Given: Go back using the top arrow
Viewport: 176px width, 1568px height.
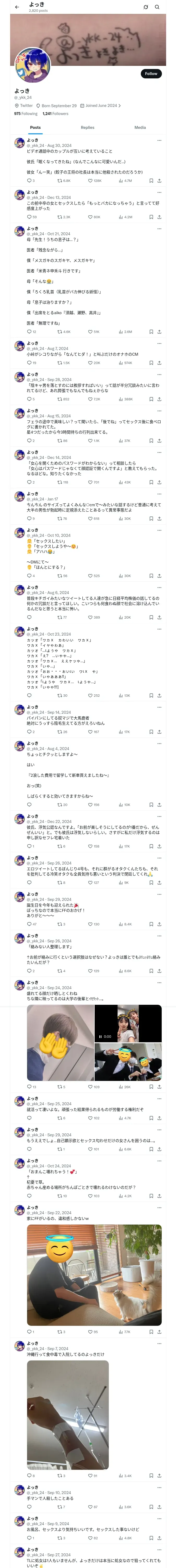Looking at the screenshot, I should coord(17,7).
